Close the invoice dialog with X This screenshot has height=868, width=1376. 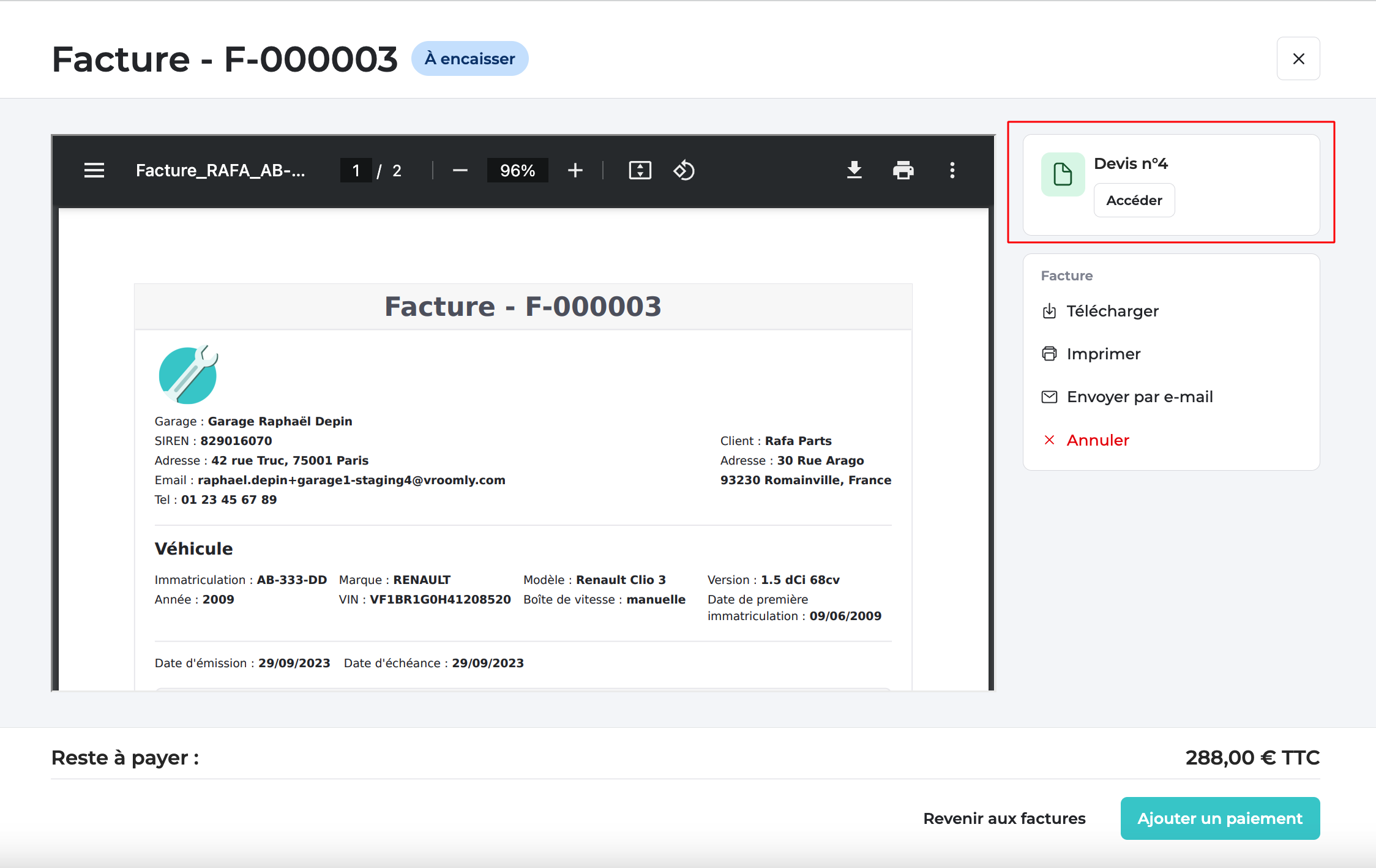coord(1298,59)
